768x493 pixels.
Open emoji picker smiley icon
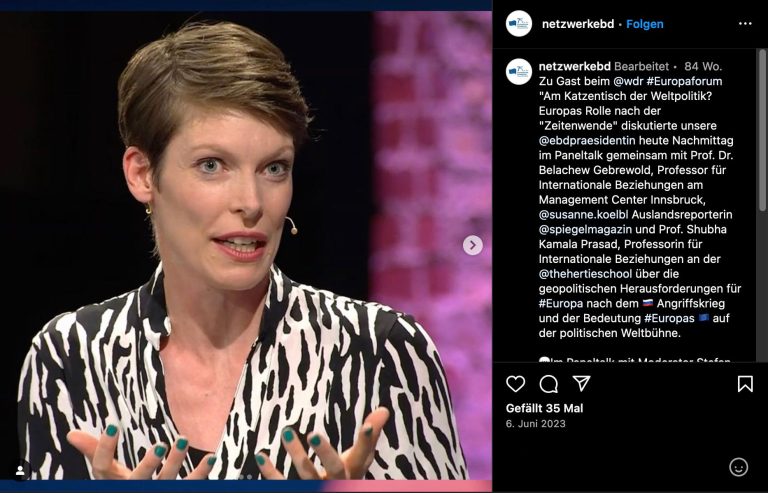click(x=738, y=467)
